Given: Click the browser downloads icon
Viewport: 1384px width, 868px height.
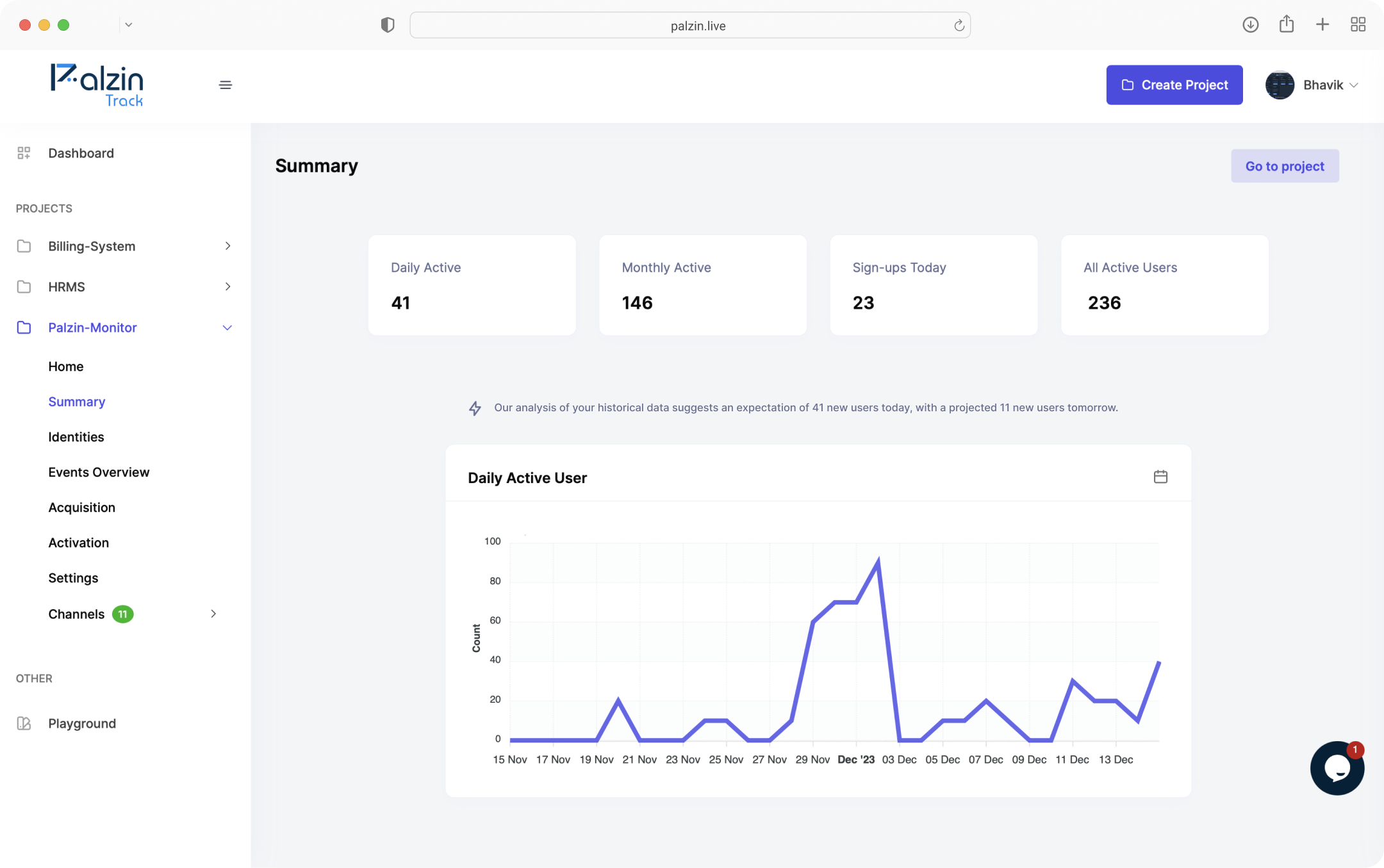Looking at the screenshot, I should [1250, 25].
